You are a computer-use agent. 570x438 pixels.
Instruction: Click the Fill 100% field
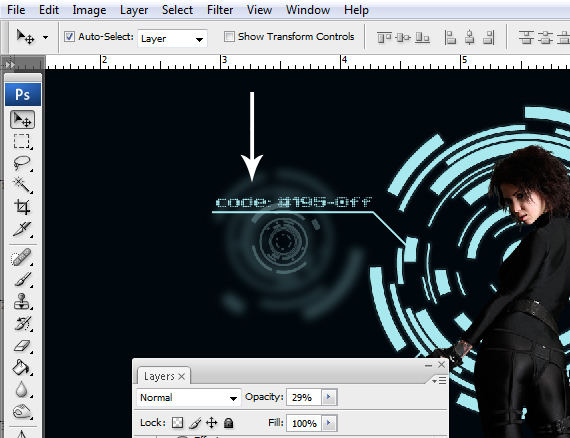pos(304,423)
